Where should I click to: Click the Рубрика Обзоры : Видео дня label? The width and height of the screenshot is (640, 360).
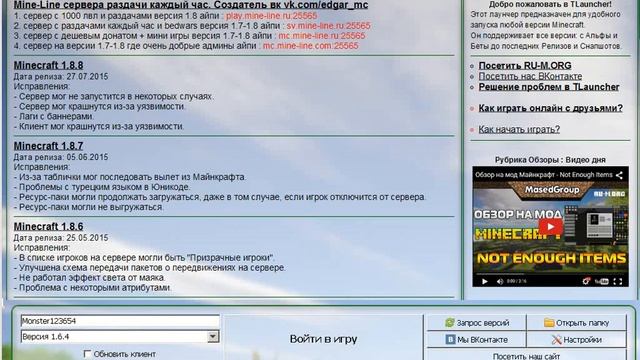pyautogui.click(x=550, y=160)
